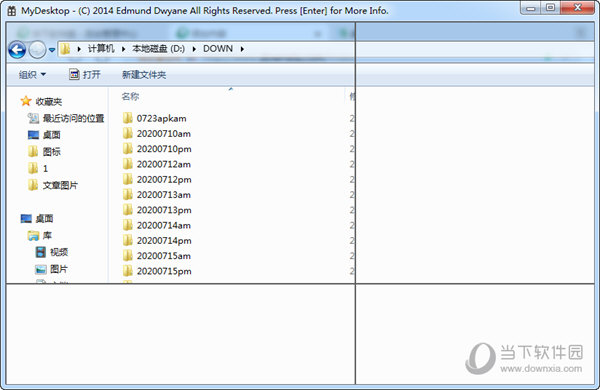Close the MyDesktop window
The height and width of the screenshot is (390, 600).
tap(577, 8)
